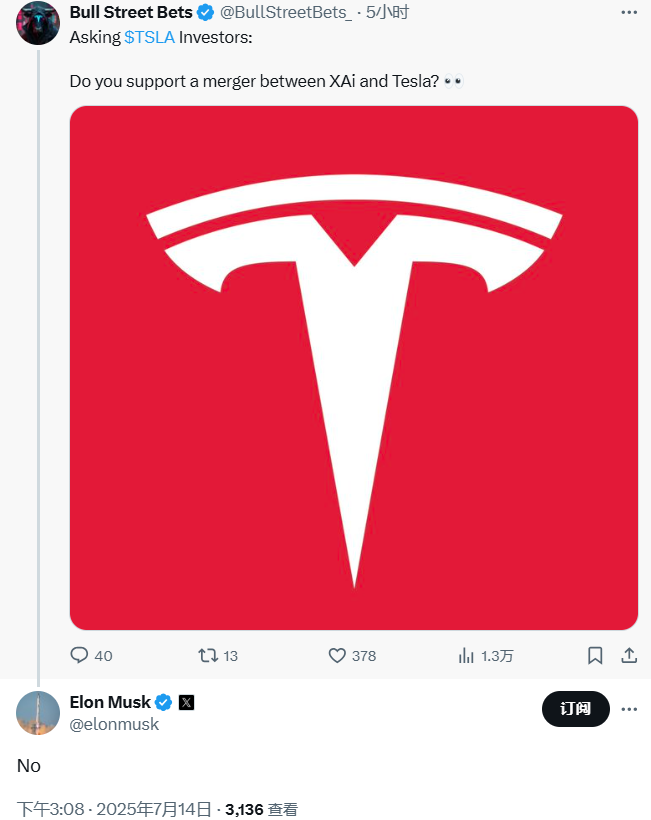Click the X affiliation badge beside Elon Musk
The image size is (651, 820).
pos(186,702)
